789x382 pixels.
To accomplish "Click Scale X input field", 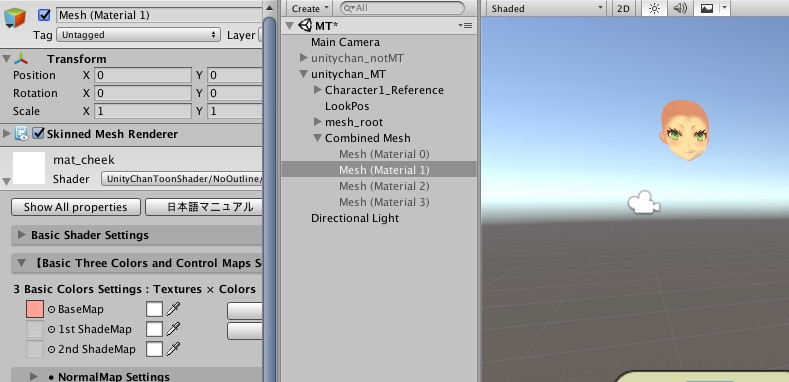I will [x=143, y=111].
